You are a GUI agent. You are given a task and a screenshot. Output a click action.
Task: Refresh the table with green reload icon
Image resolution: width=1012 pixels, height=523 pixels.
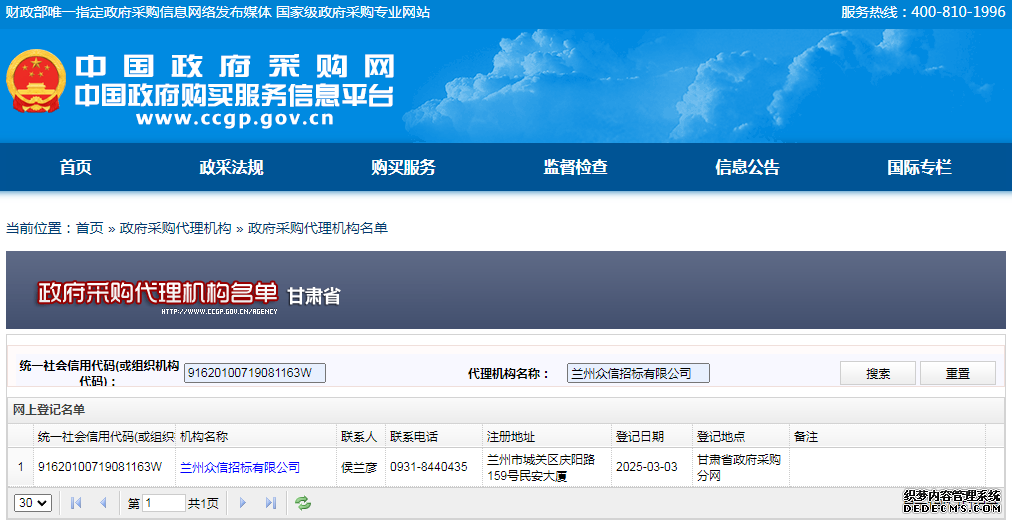[x=303, y=503]
